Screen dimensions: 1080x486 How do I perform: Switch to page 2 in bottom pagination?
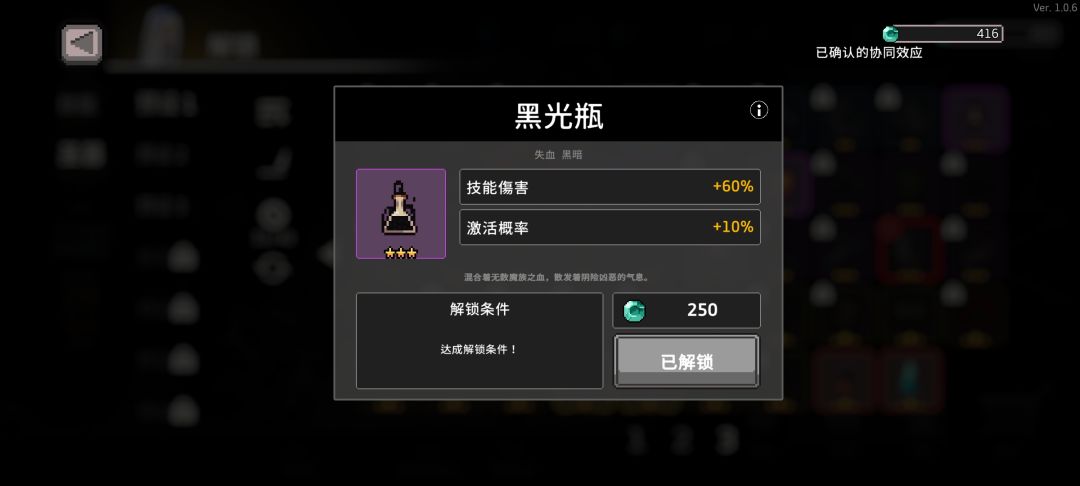point(683,439)
